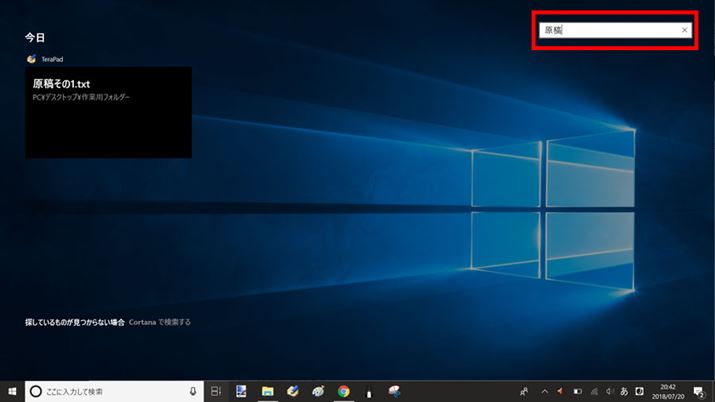This screenshot has width=715, height=402.
Task: Click the battery status icon
Action: [x=577, y=391]
